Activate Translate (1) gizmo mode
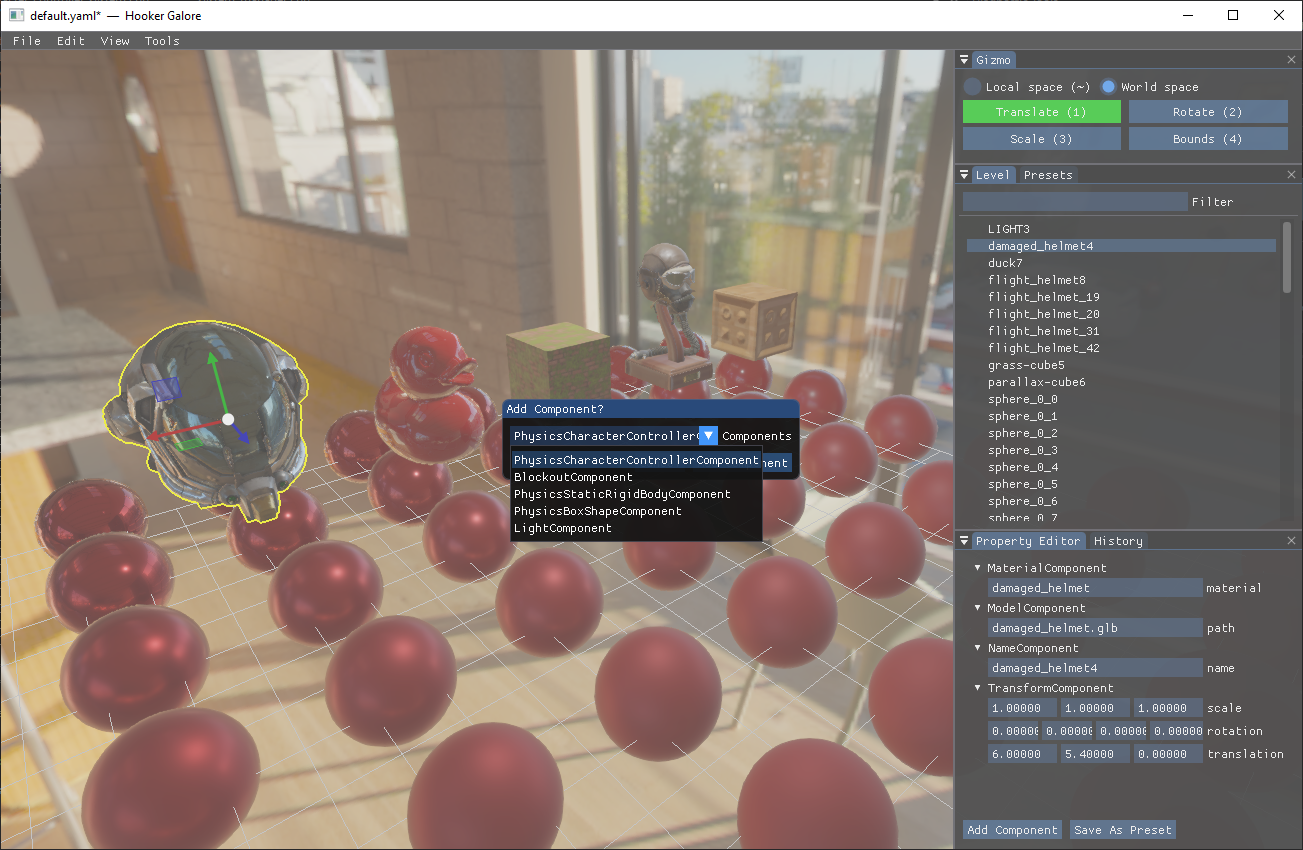Screen dimensions: 1303x850 point(1042,112)
